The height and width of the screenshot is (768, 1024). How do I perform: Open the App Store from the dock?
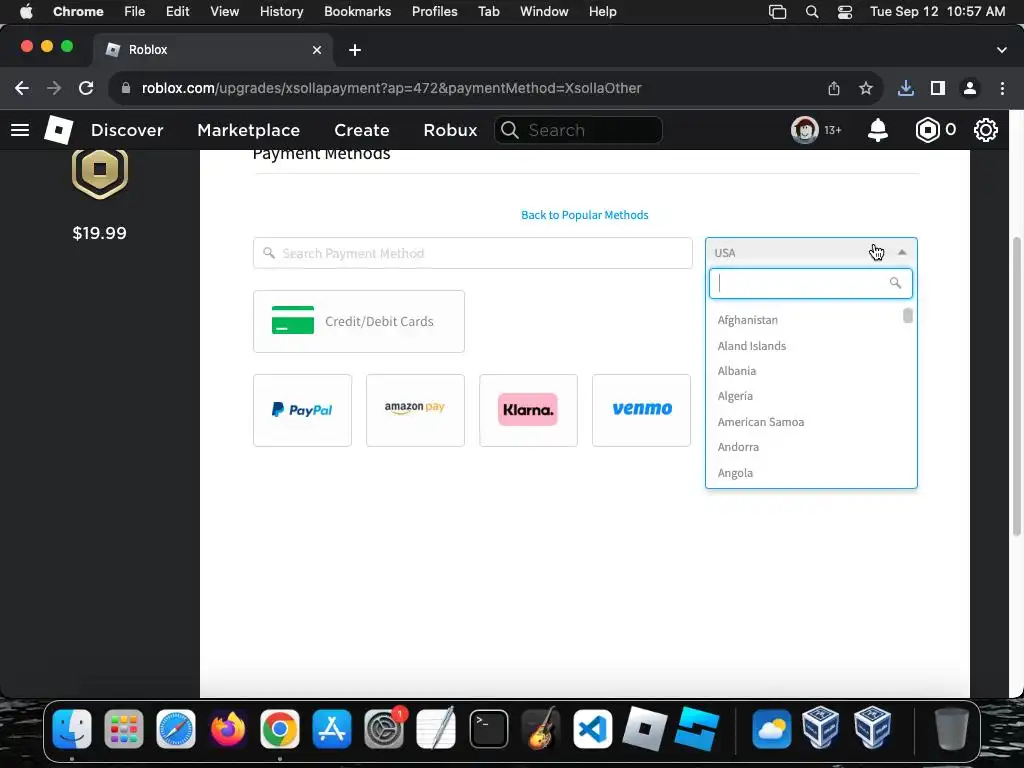click(x=332, y=729)
